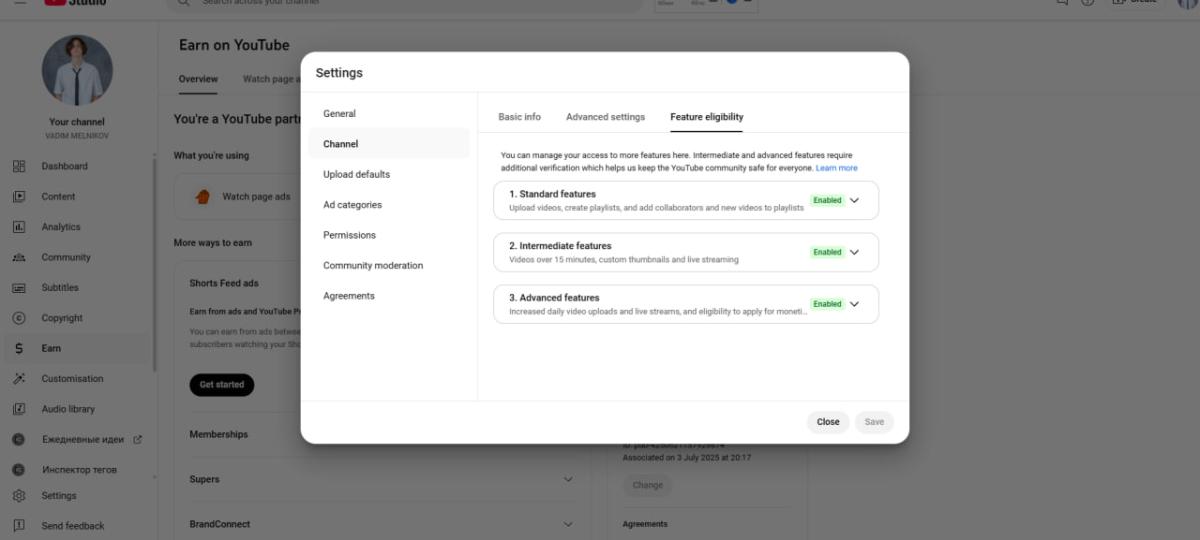Image resolution: width=1200 pixels, height=540 pixels.
Task: Expand the Intermediate features chevron
Action: (854, 252)
